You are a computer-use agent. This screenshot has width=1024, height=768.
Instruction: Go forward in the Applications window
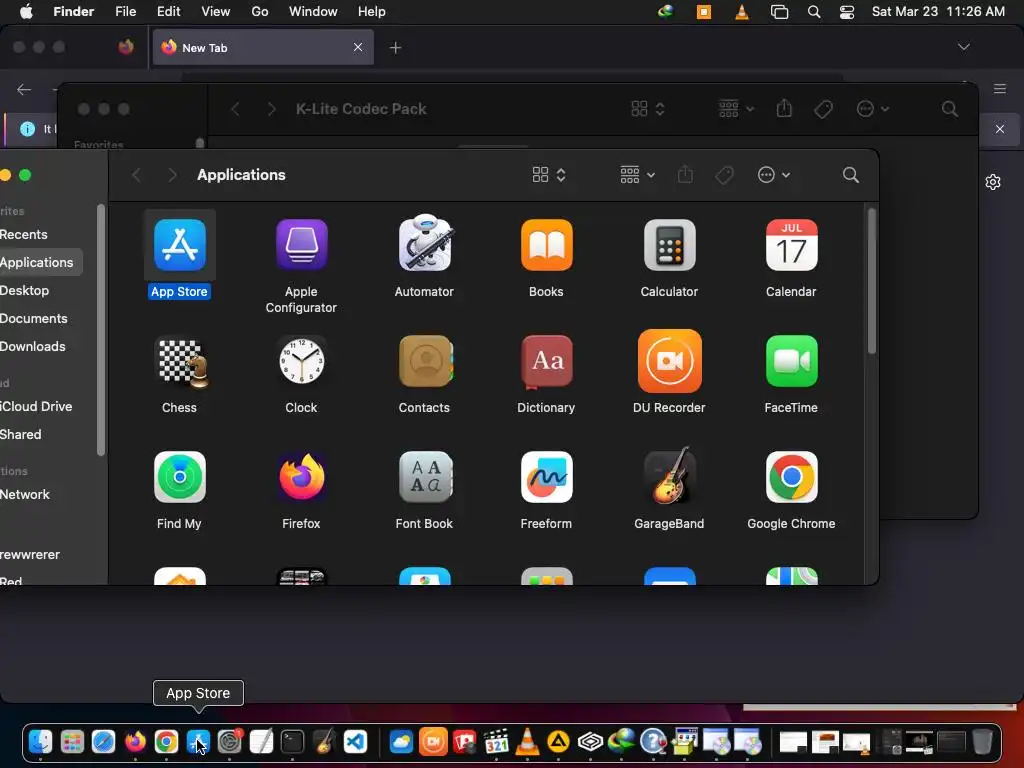(172, 174)
